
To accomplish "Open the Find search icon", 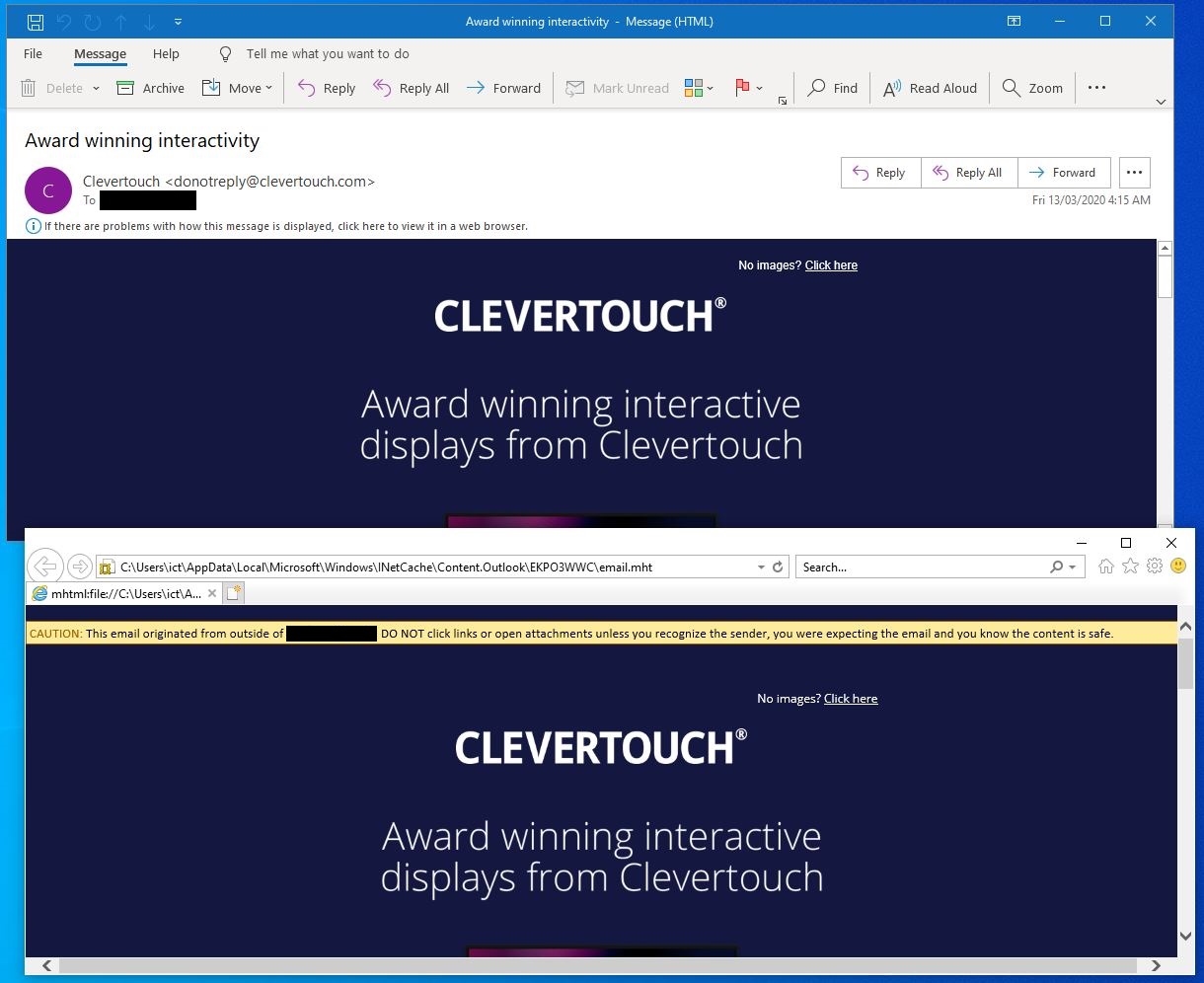I will point(816,88).
